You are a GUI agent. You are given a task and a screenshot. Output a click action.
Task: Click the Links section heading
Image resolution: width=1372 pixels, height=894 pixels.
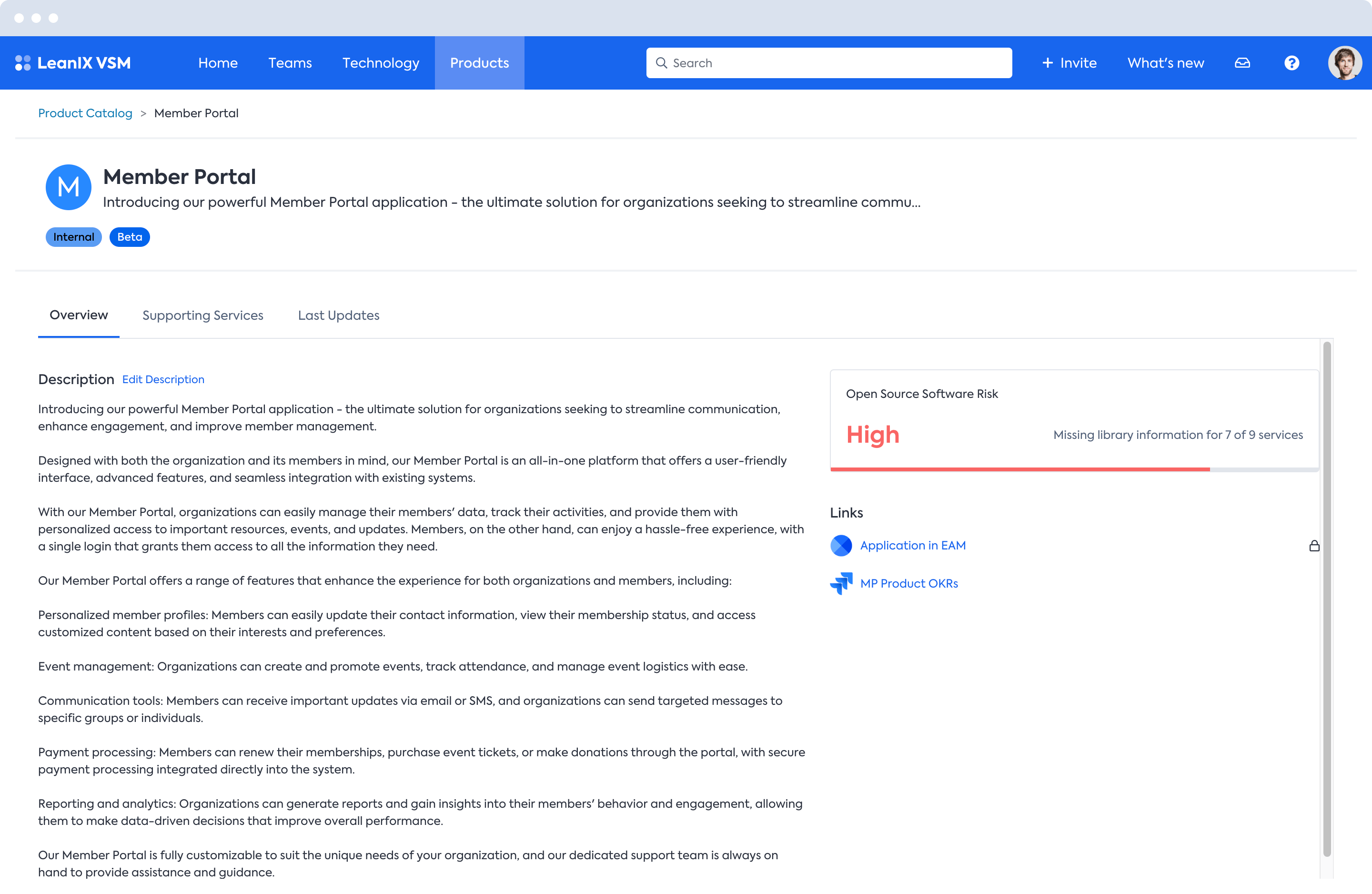click(x=846, y=513)
